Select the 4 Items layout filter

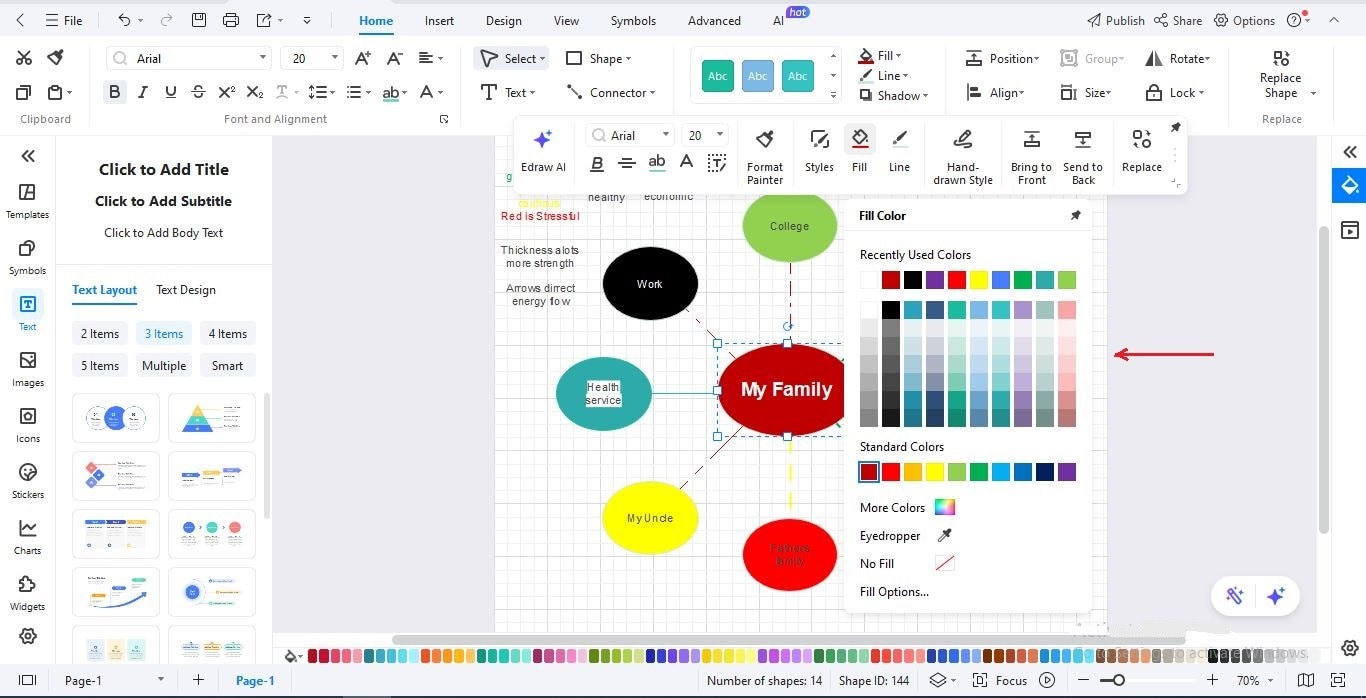pos(227,334)
